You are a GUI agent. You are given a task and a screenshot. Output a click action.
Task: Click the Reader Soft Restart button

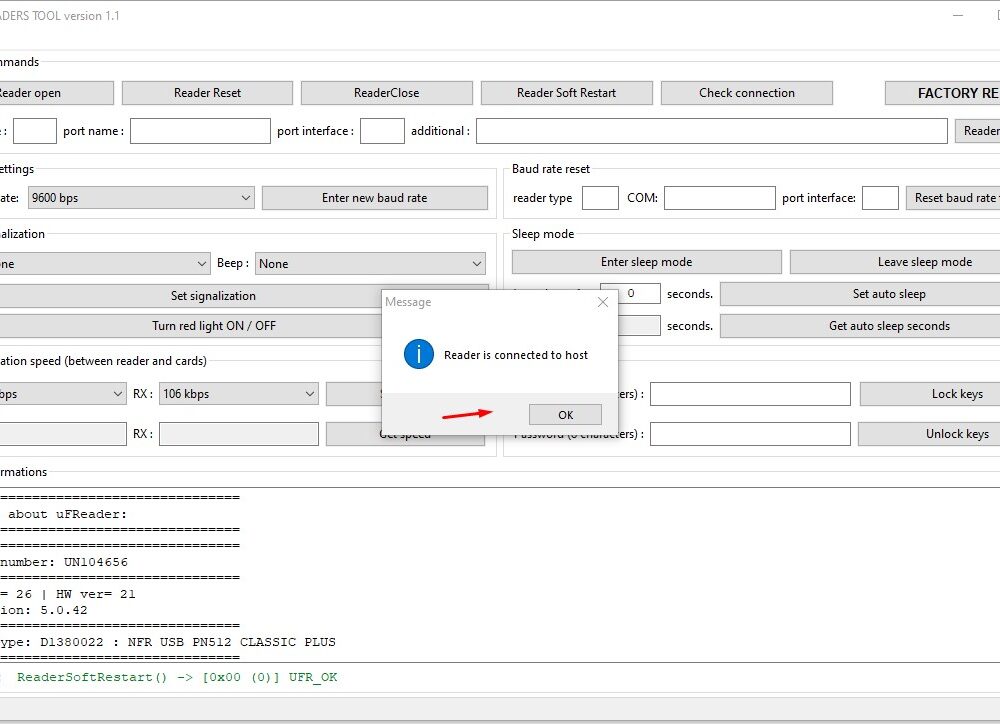(566, 93)
